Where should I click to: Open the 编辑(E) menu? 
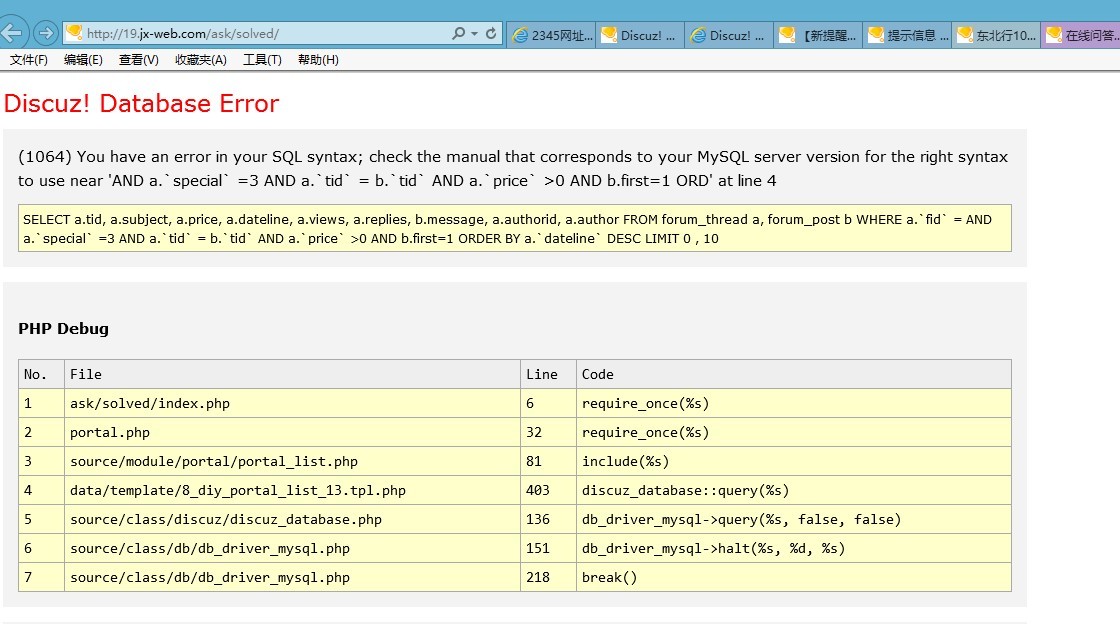point(83,60)
